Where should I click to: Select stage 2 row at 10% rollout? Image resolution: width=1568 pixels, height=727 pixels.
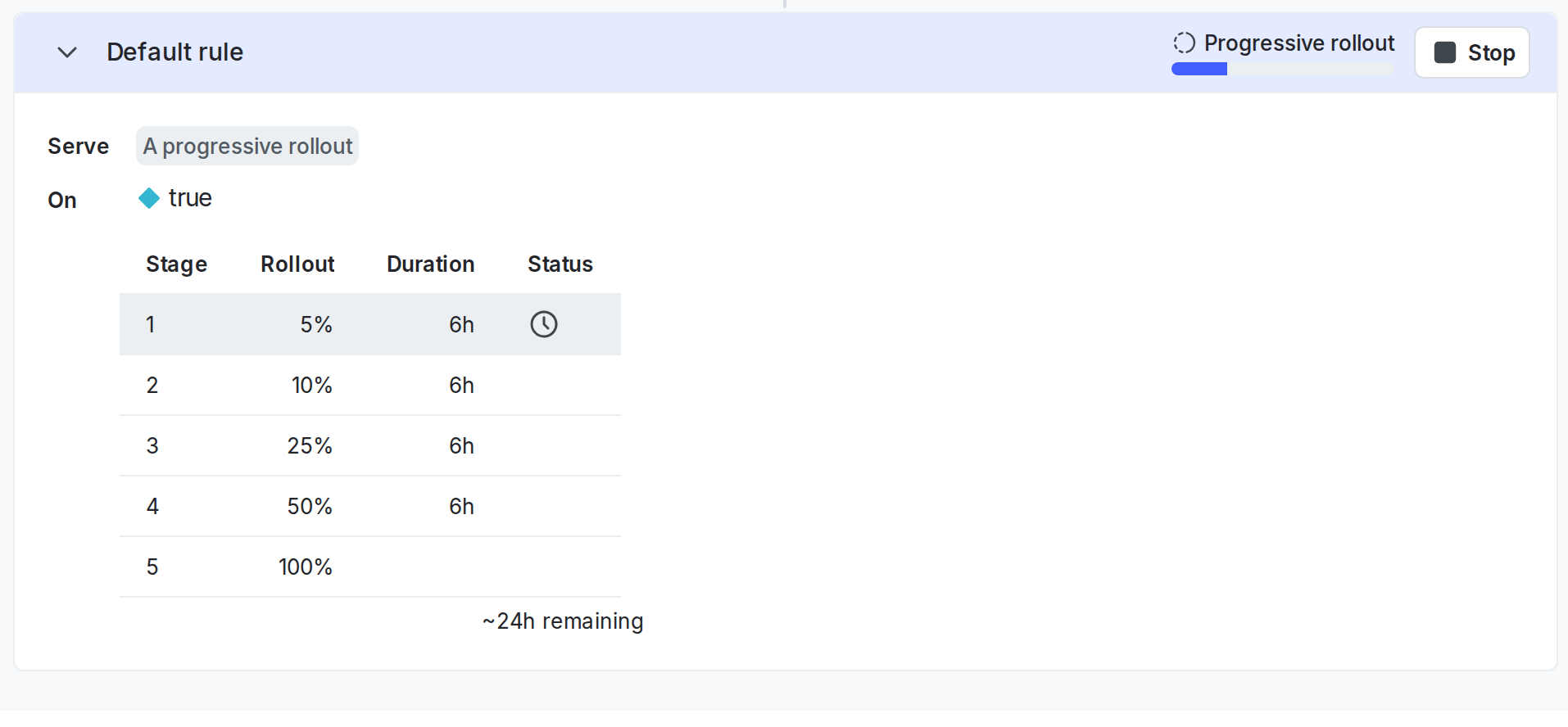[370, 385]
